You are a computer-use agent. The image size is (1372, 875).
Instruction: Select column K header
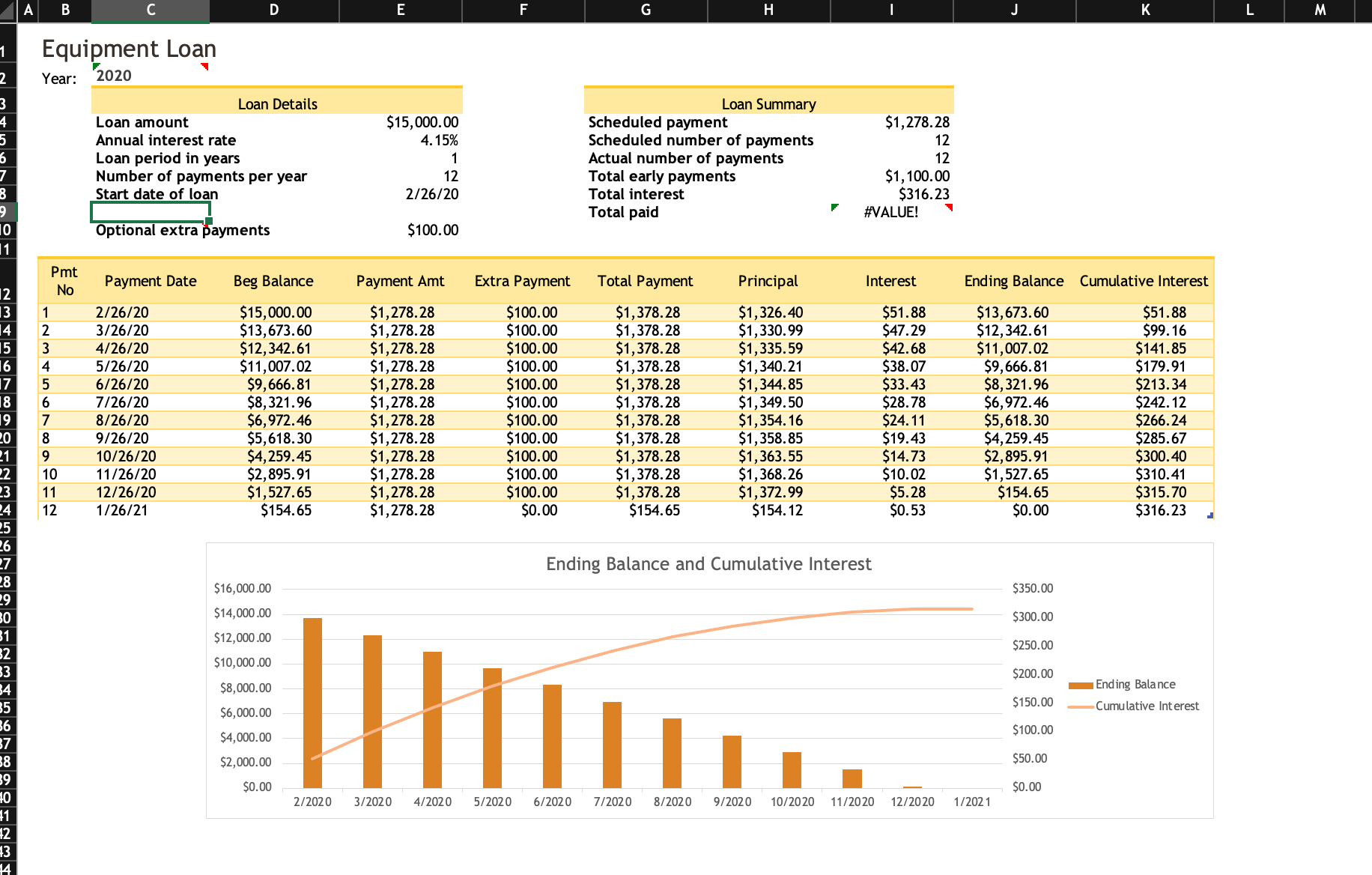pos(1145,10)
